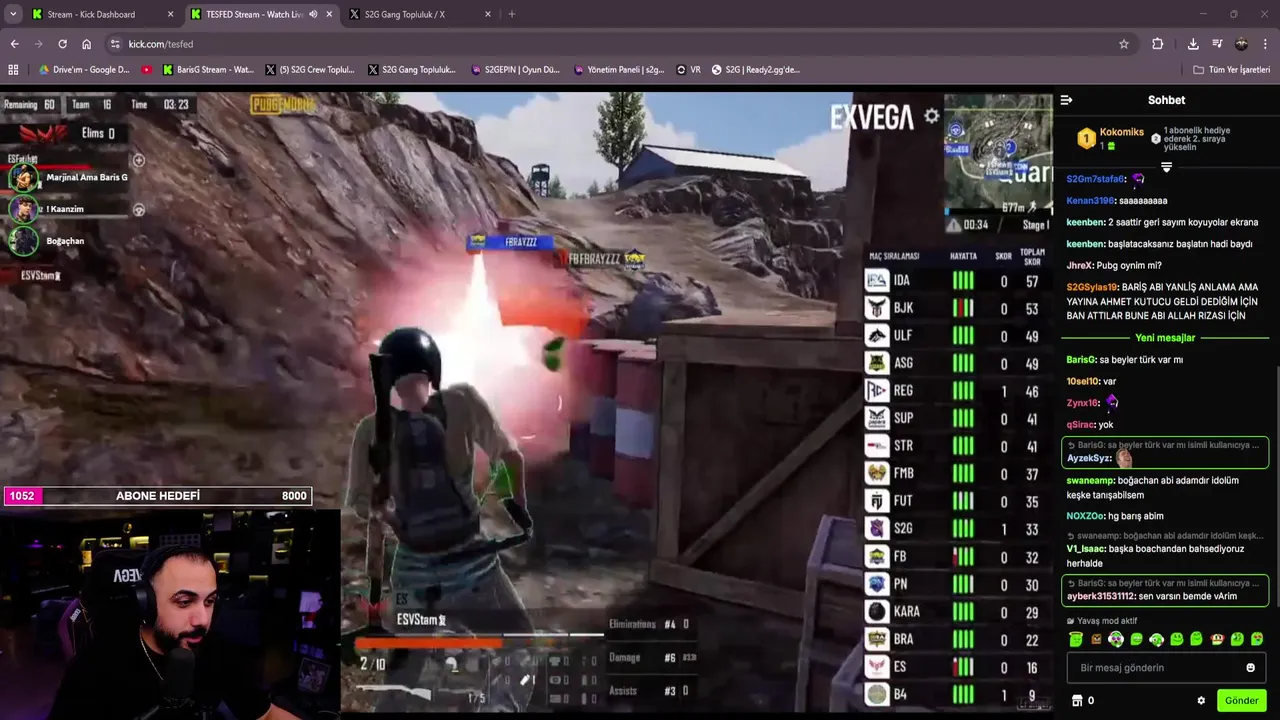Send message with Gönder button
Screen dimensions: 1280x720
tap(1242, 701)
